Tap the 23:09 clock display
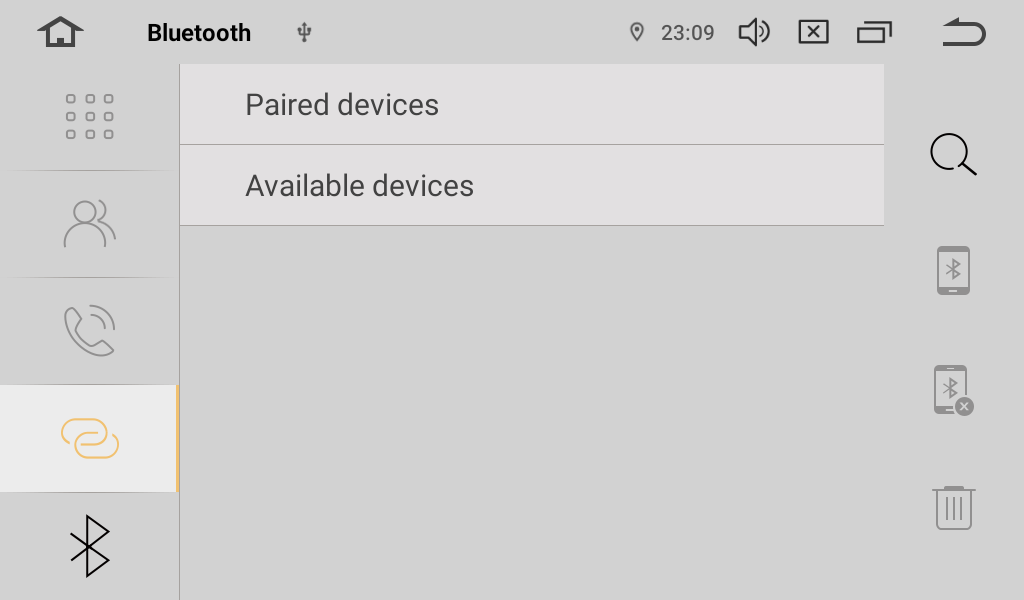Viewport: 1024px width, 600px height. (687, 33)
